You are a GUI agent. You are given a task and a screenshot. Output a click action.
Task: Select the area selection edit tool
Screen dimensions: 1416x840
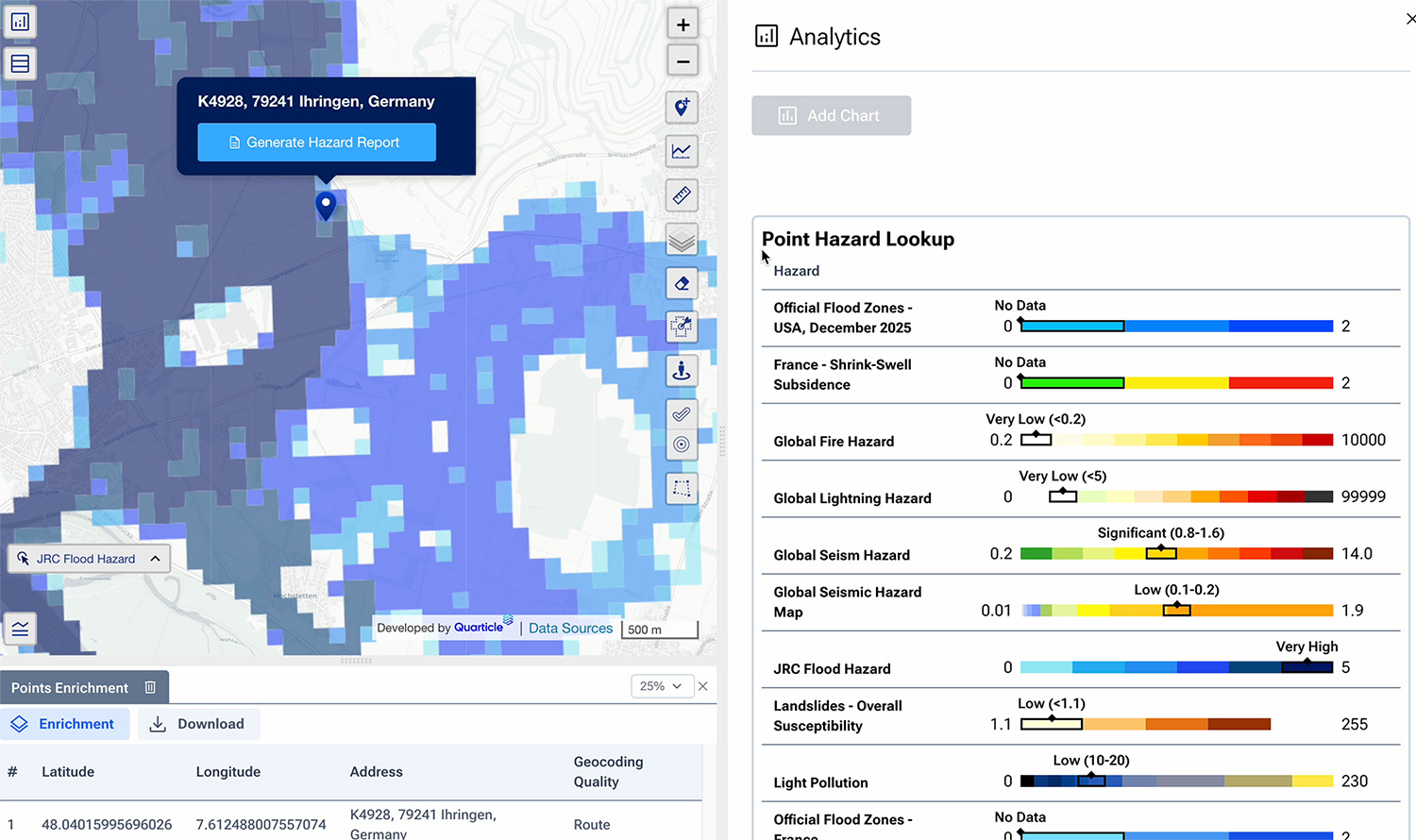pyautogui.click(x=682, y=327)
